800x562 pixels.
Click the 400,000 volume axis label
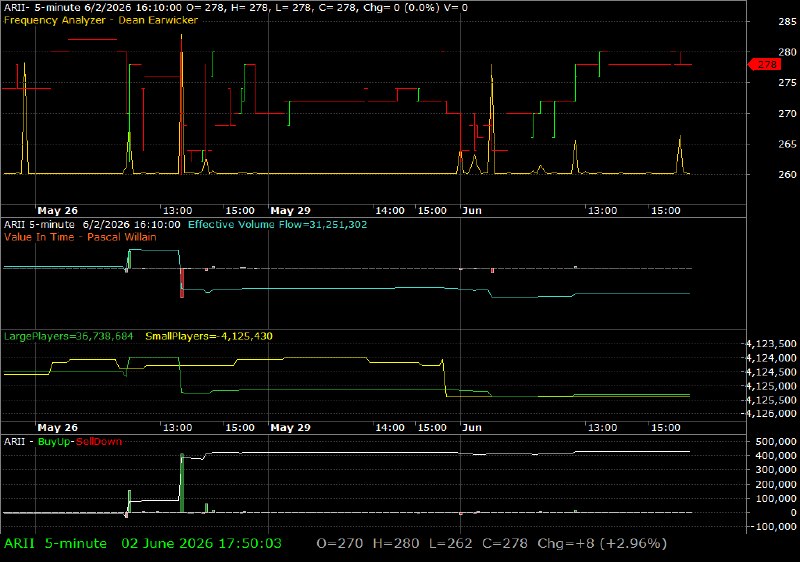776,455
